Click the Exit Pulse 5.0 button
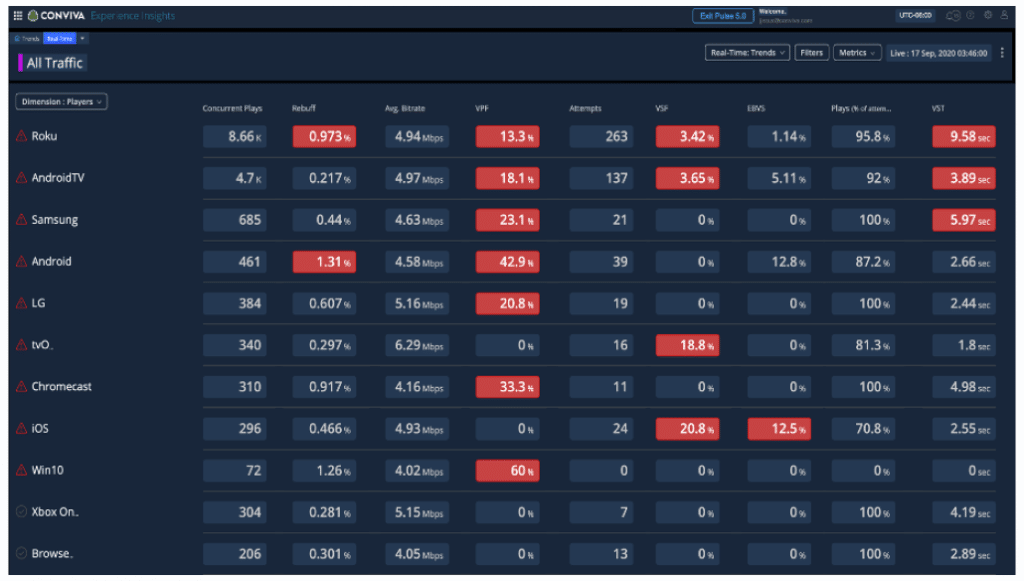 click(723, 16)
